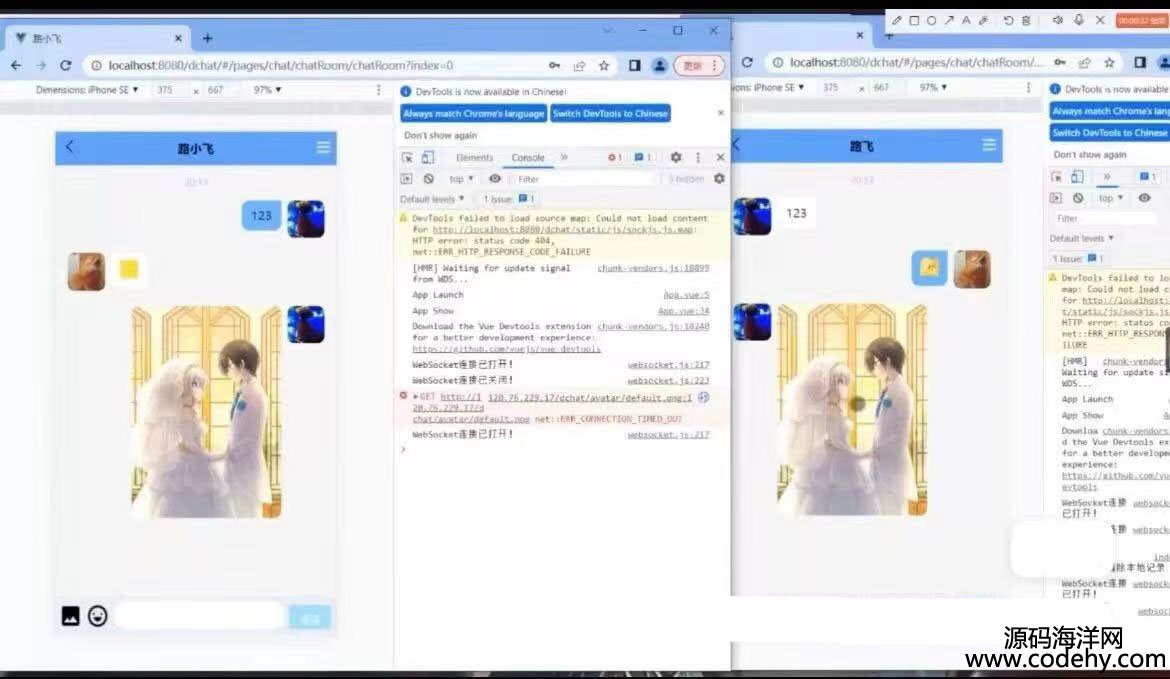
Task: Select the pencil tool in recording toolbar
Action: [x=896, y=20]
